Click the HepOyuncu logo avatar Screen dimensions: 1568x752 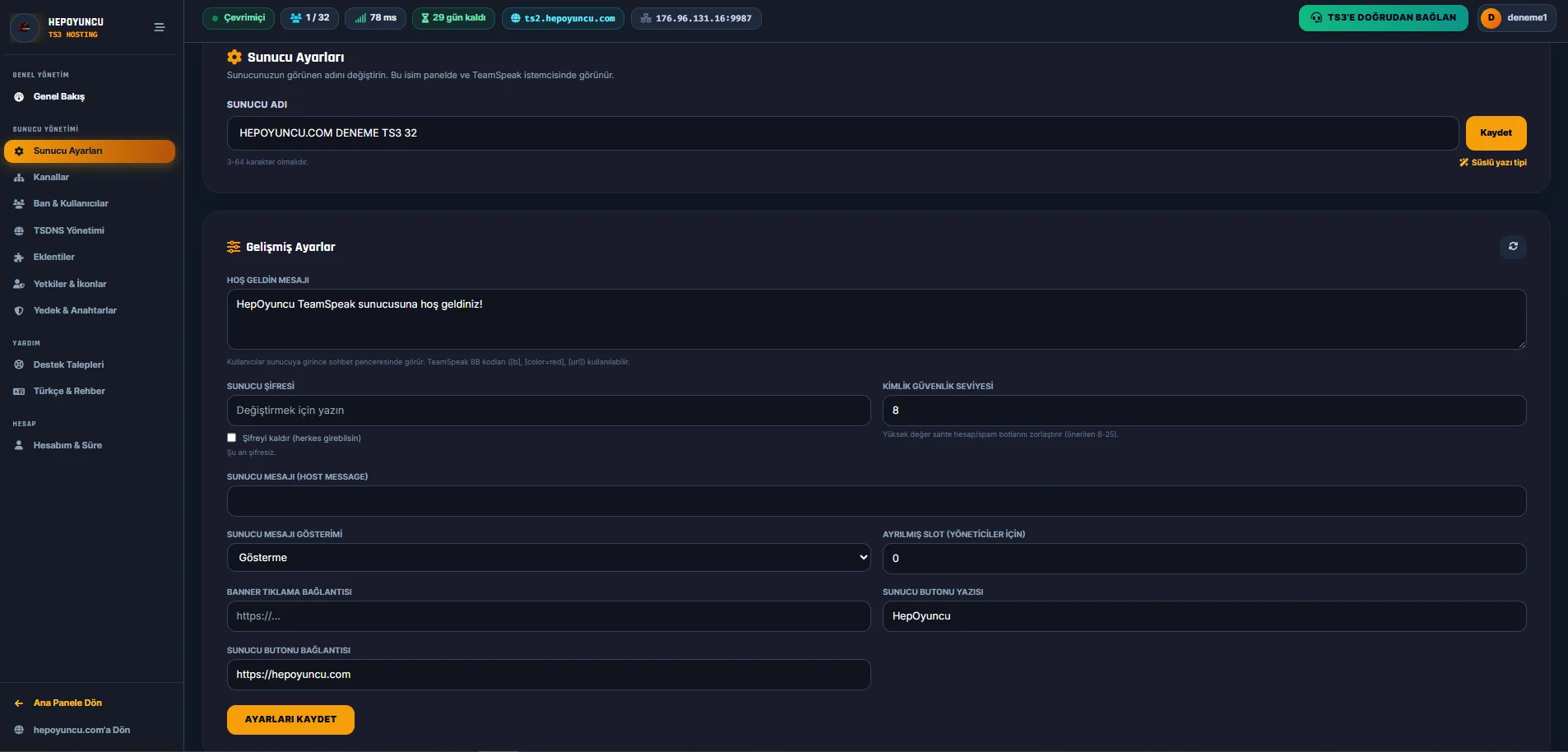click(x=25, y=27)
